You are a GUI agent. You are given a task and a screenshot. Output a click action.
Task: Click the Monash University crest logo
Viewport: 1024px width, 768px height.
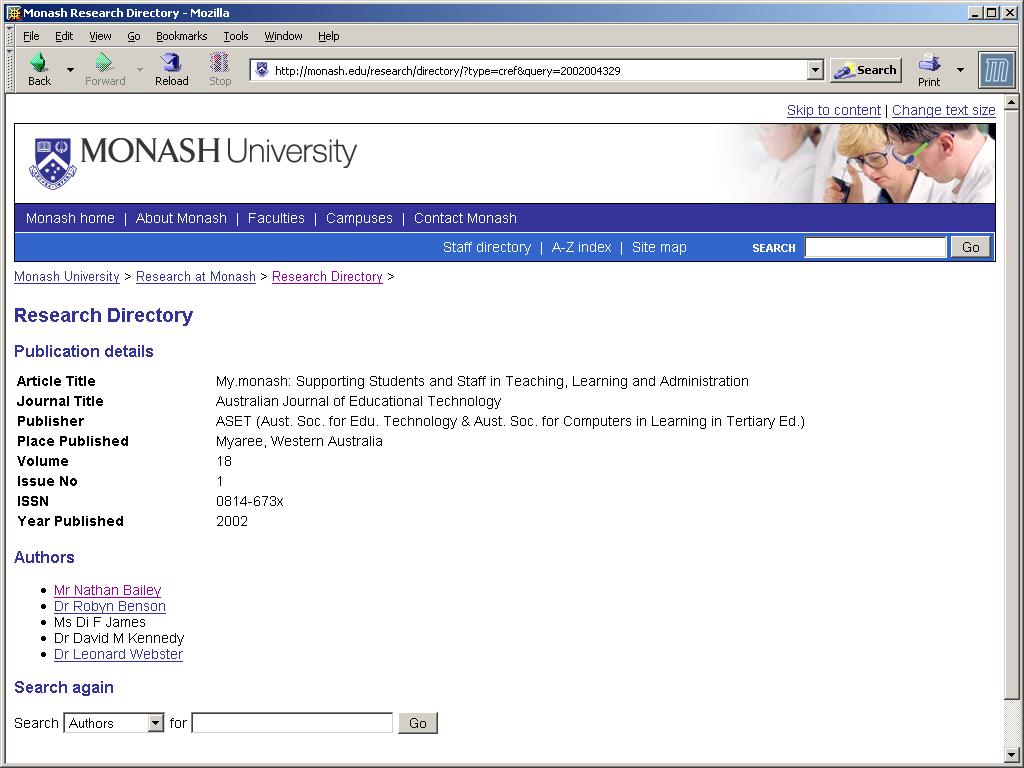[x=53, y=163]
